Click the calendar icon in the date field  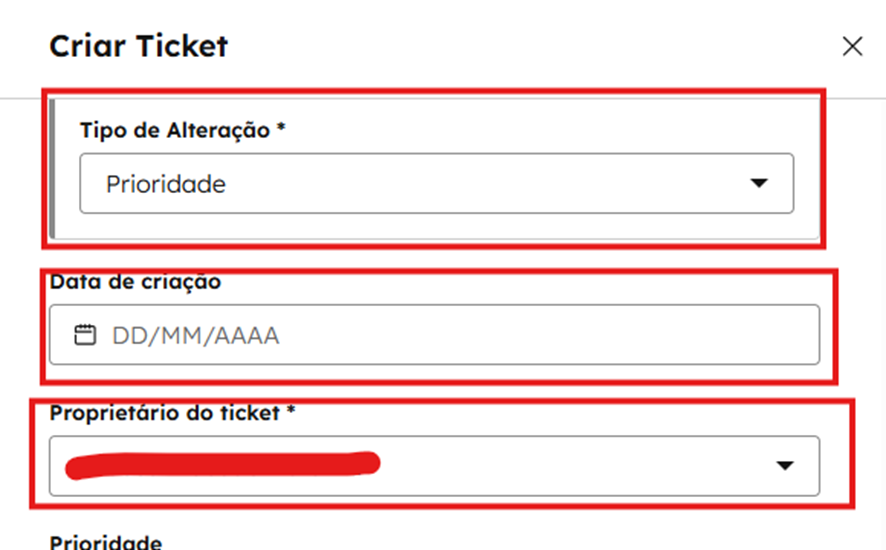85,335
